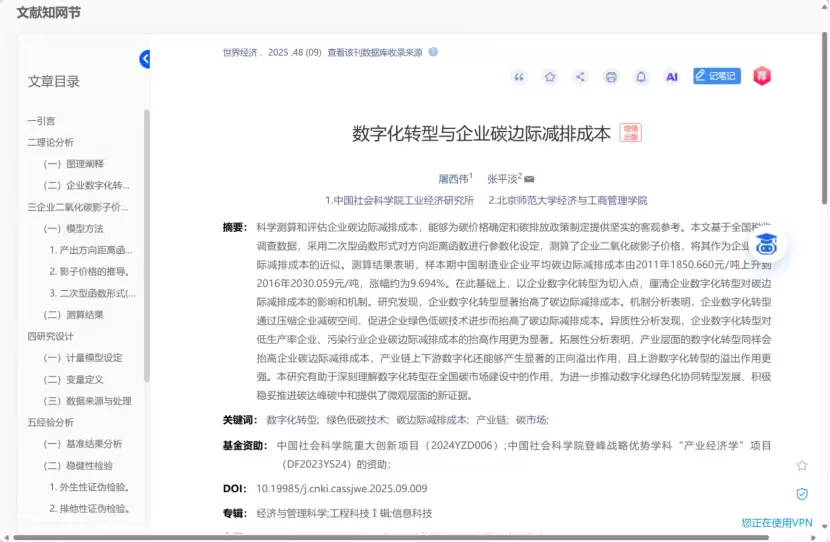Go to outline item (一) 计量模型设定
830x542 pixels.
tap(83, 358)
